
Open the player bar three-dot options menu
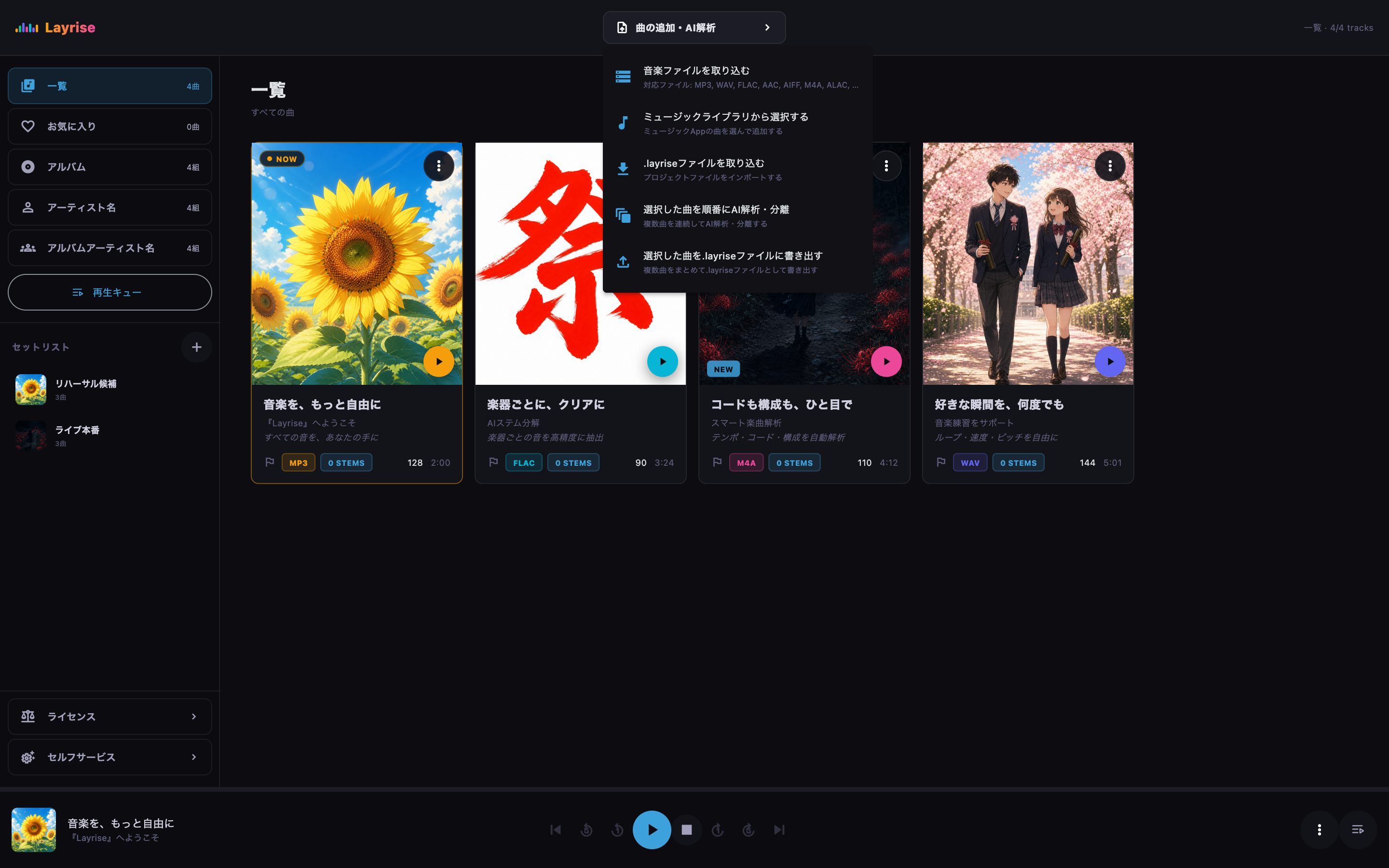pyautogui.click(x=1319, y=829)
